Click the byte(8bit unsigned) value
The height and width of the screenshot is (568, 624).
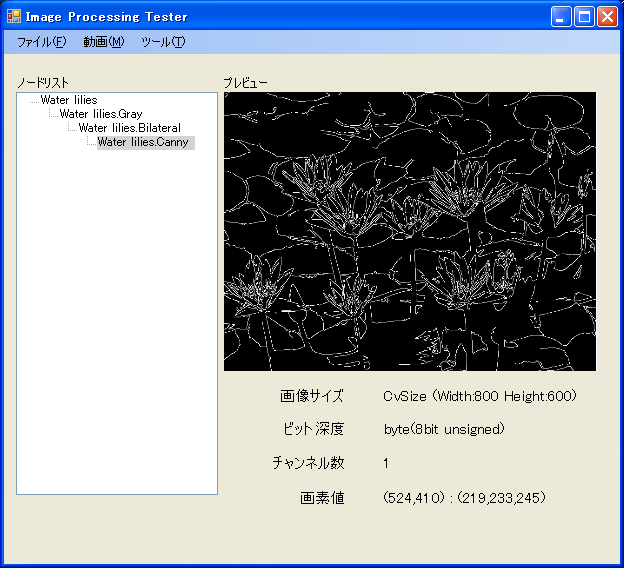tap(444, 429)
